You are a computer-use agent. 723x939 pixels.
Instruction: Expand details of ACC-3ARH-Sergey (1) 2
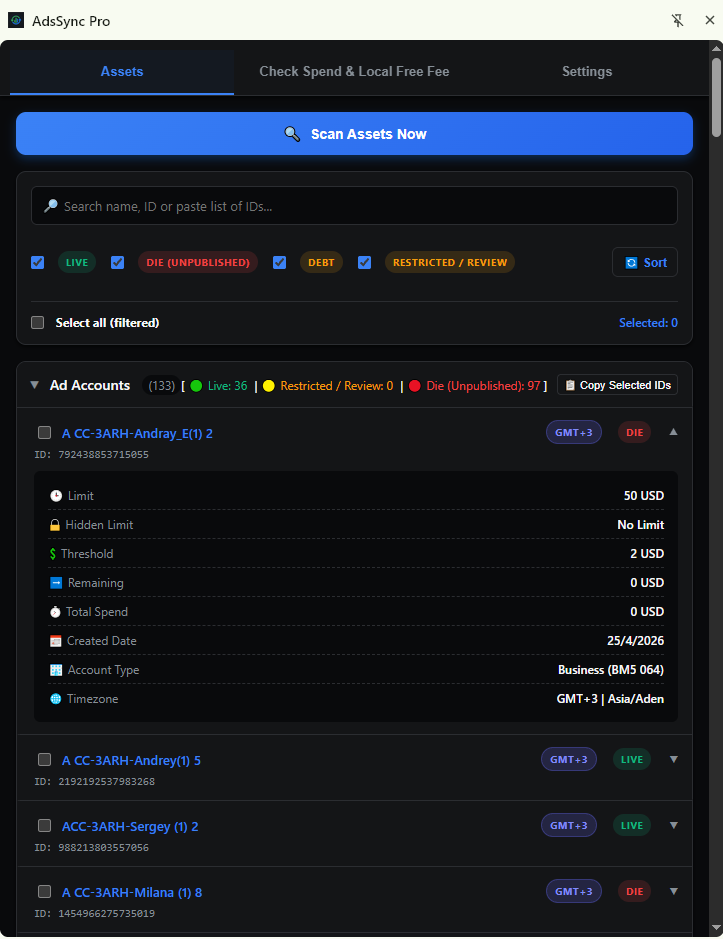click(673, 825)
